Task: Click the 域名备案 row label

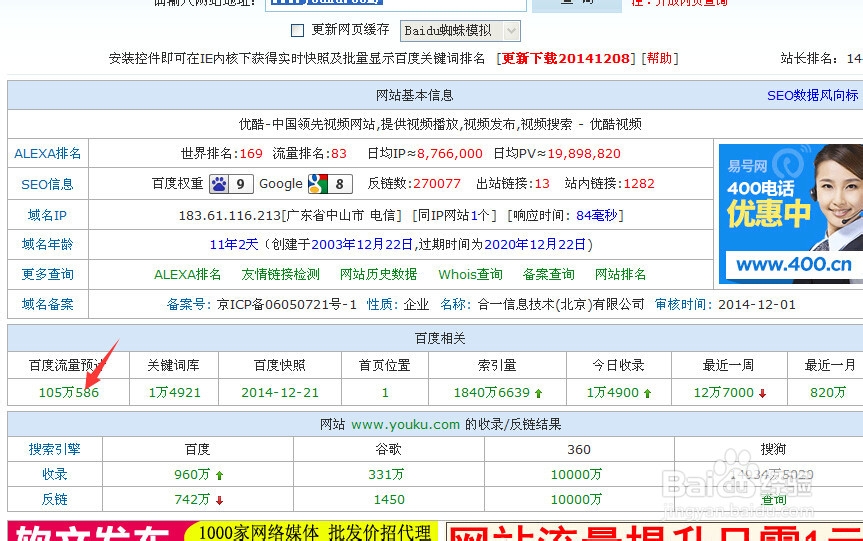Action: click(x=47, y=304)
